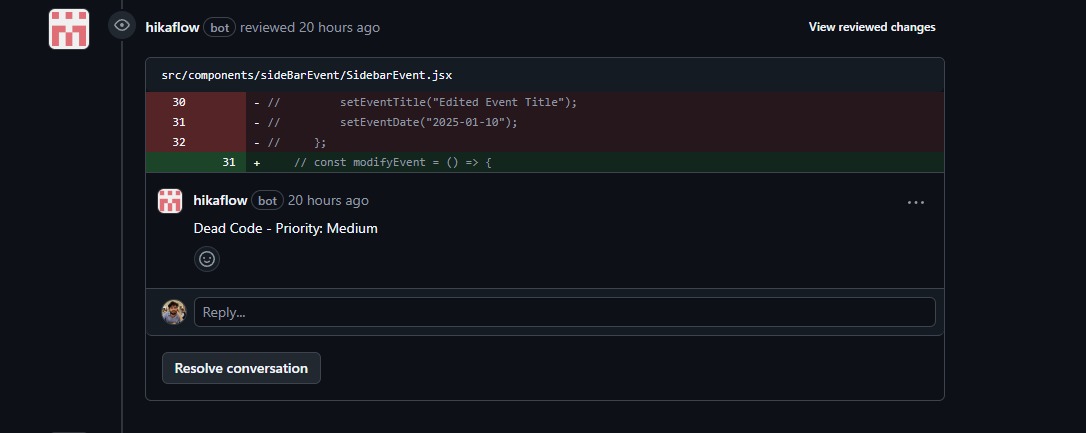Click the large hikaflow avatar at top-left
1086x433 pixels.
69,29
